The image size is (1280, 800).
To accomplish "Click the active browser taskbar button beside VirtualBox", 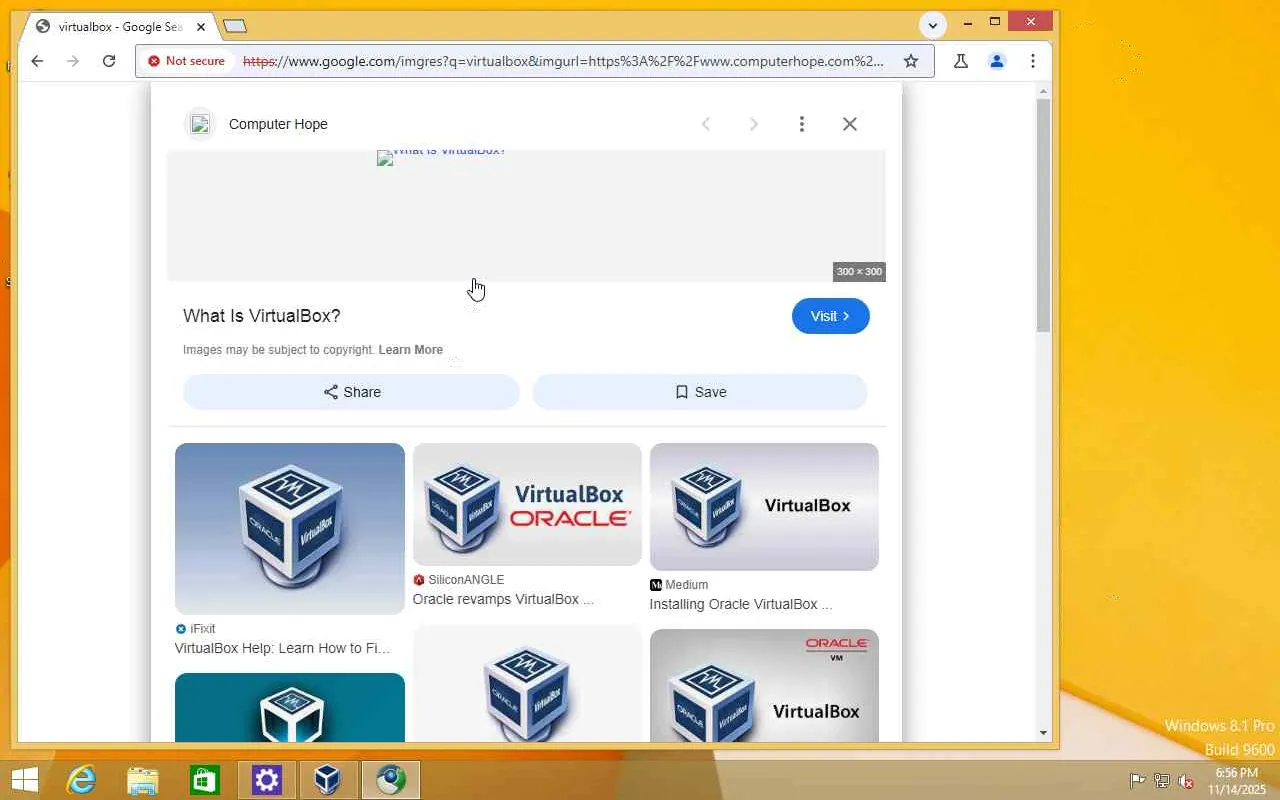I will click(x=391, y=780).
